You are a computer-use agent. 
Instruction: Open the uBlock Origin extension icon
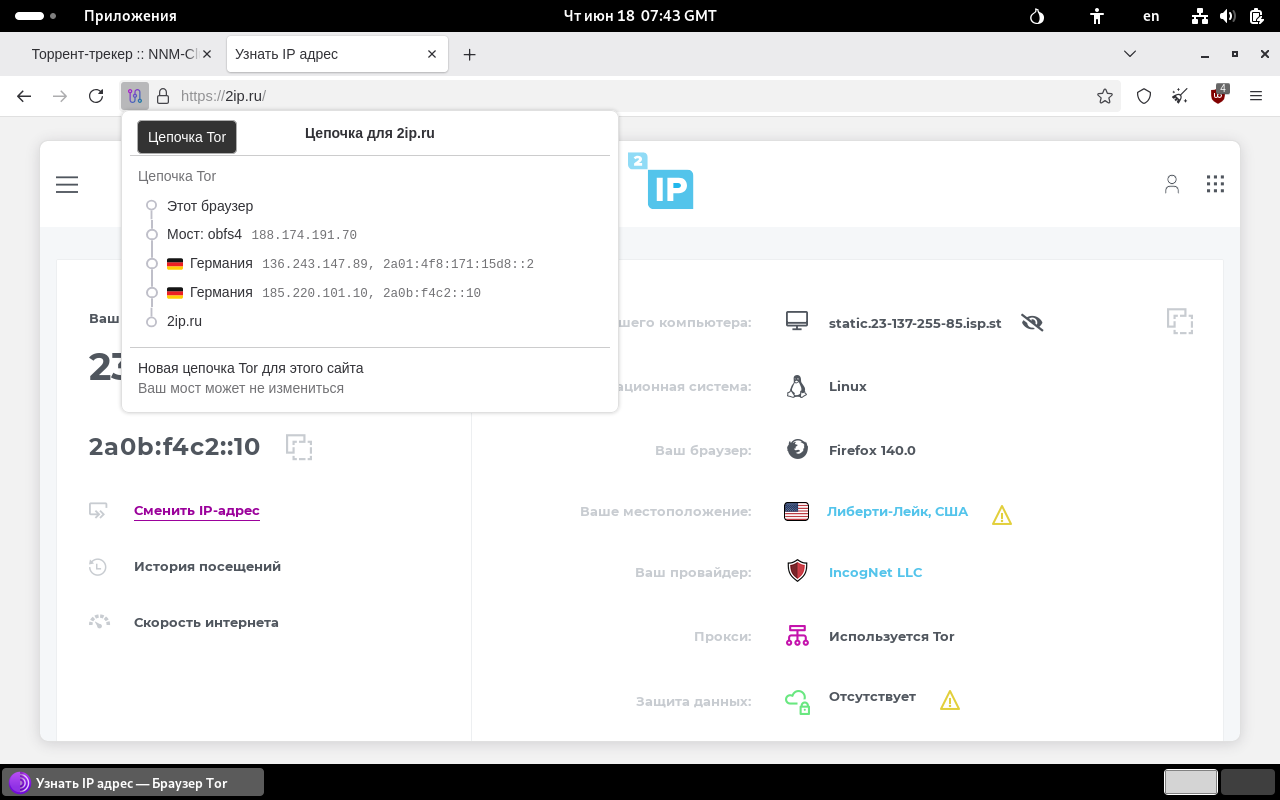tap(1218, 96)
